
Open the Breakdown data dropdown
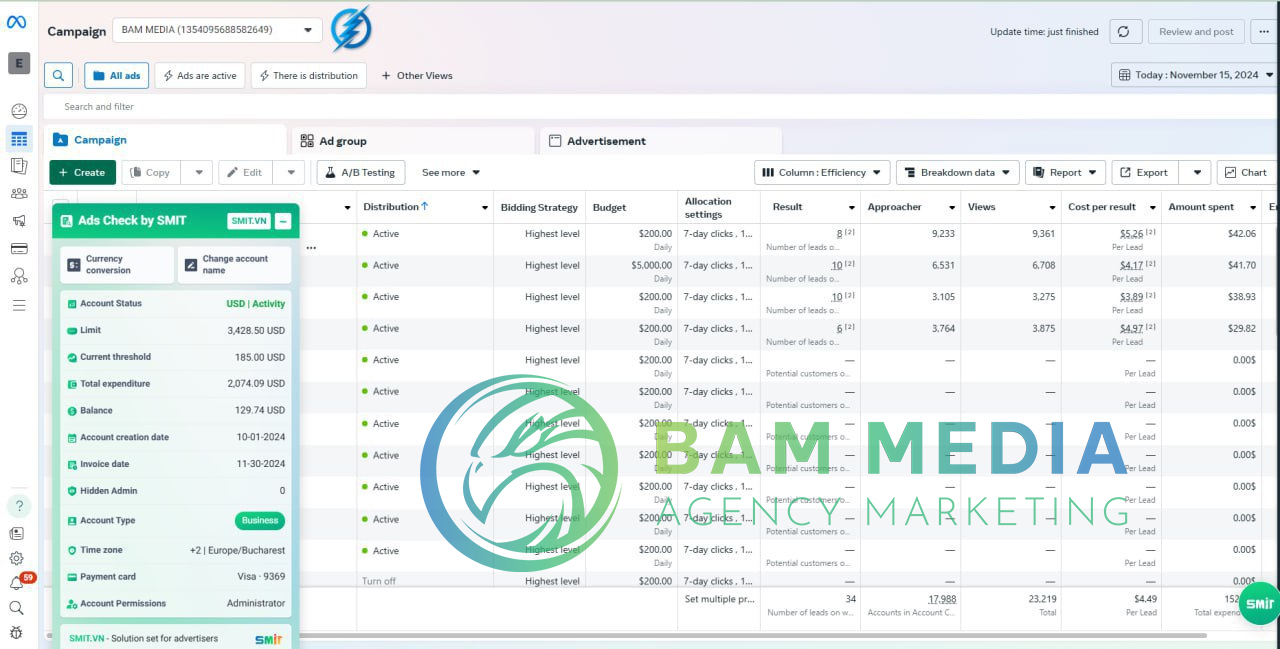(957, 173)
